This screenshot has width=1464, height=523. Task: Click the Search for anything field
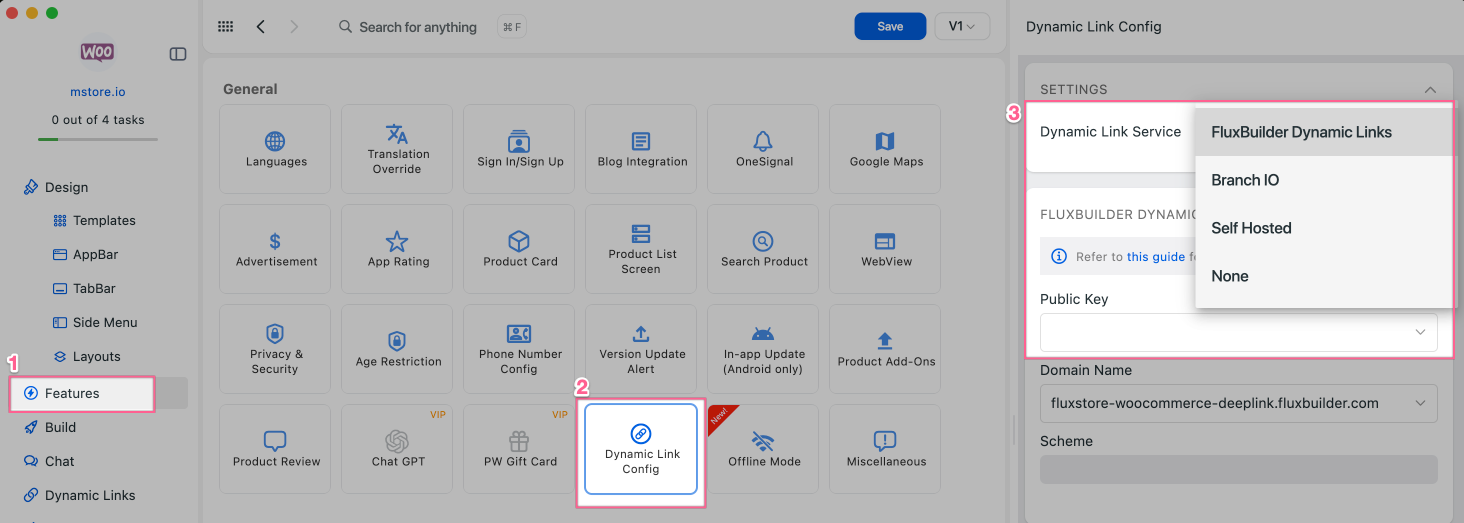(418, 27)
